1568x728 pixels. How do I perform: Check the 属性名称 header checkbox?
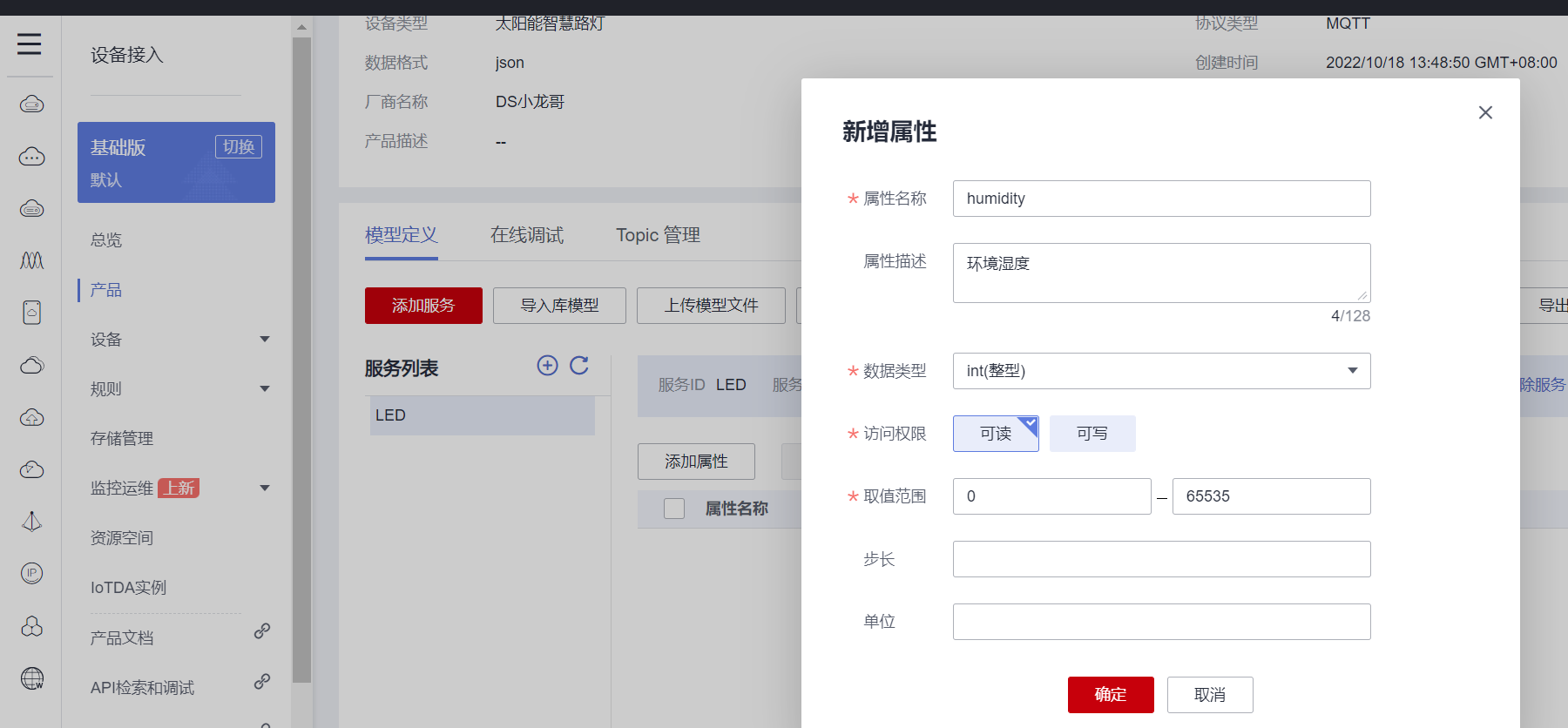(x=674, y=509)
